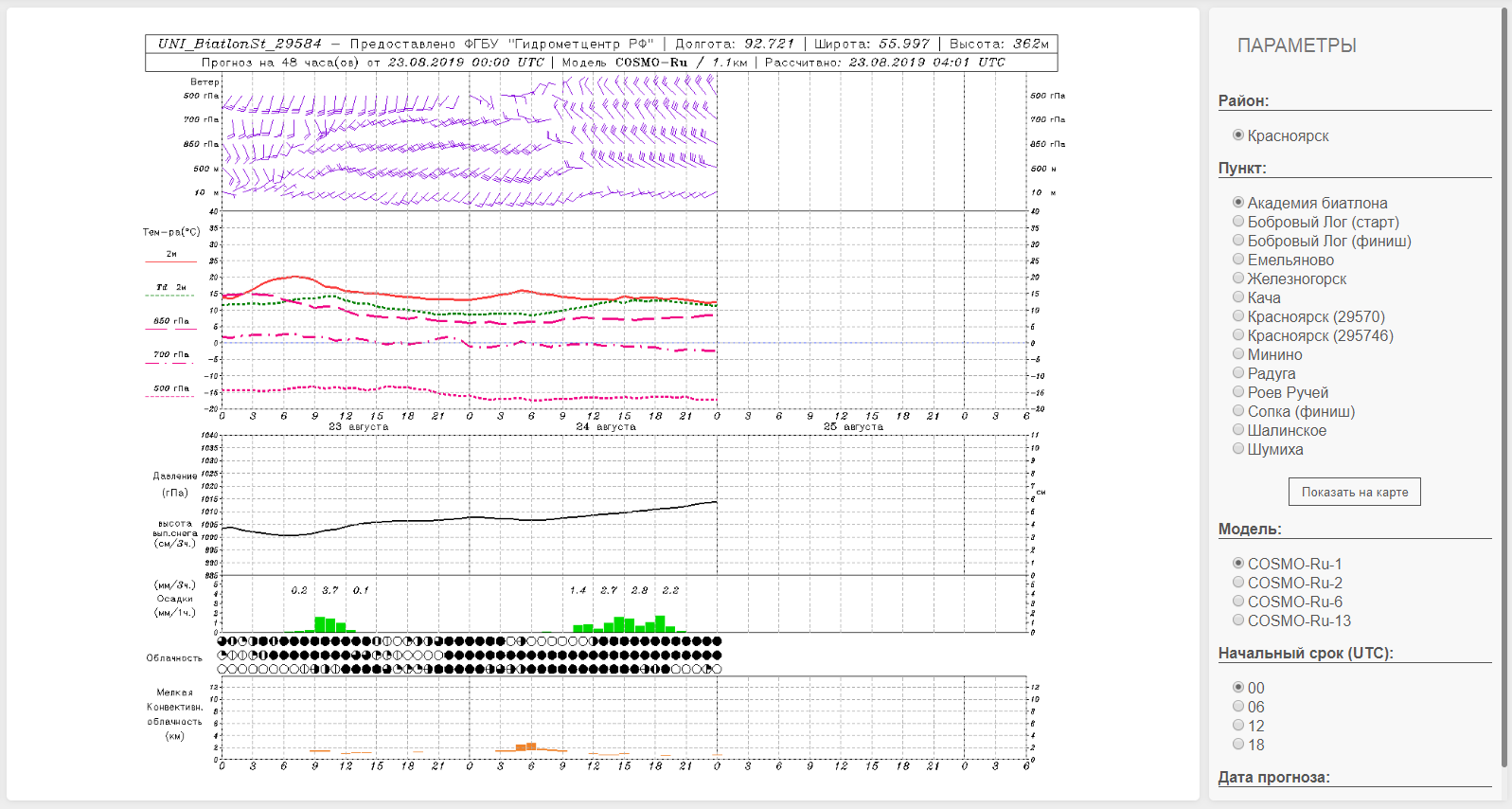This screenshot has height=809, width=1512.
Task: Click the 3.7 precipitation value
Action: tap(330, 590)
